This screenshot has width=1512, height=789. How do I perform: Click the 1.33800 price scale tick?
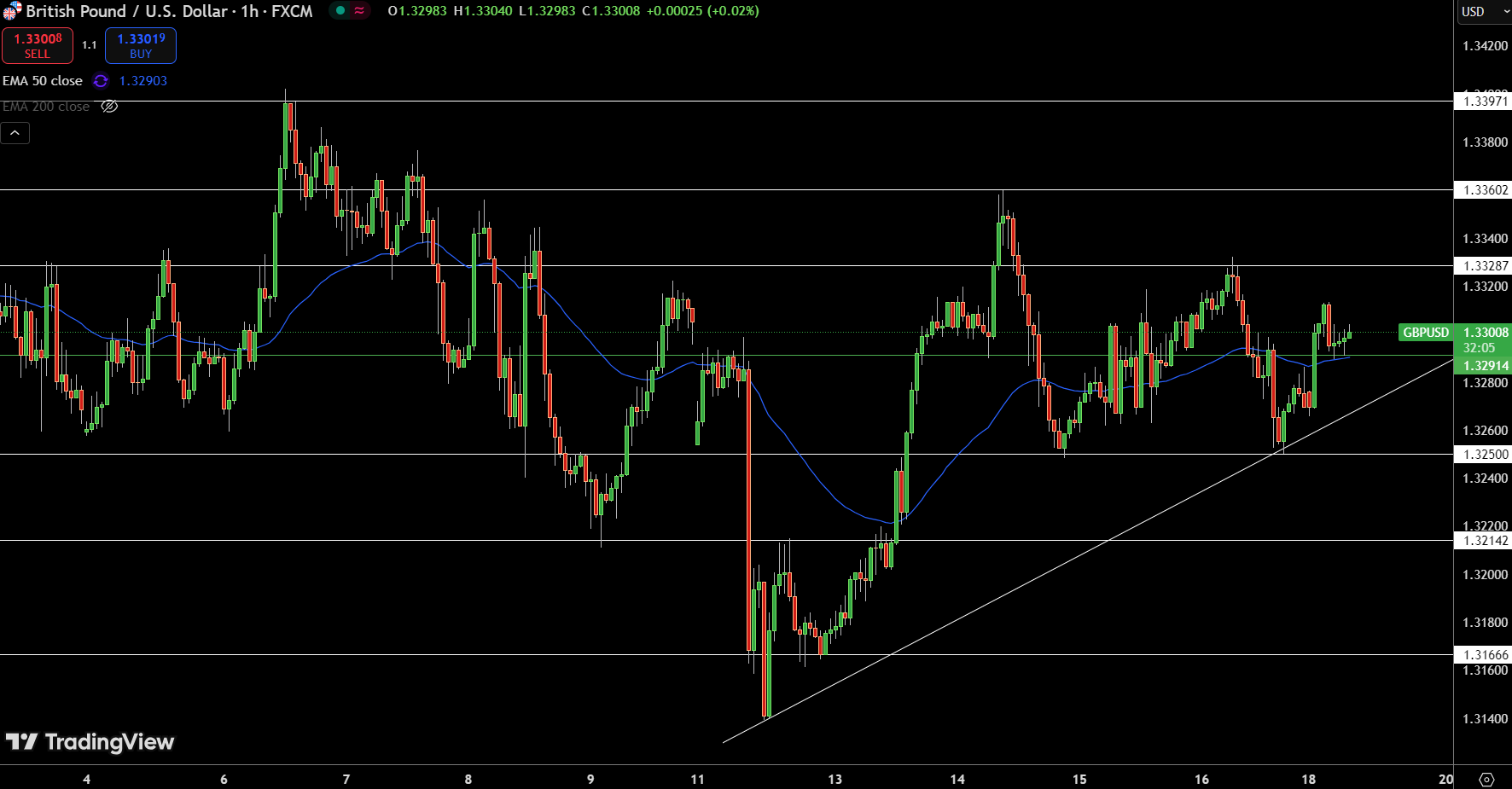pyautogui.click(x=1486, y=142)
